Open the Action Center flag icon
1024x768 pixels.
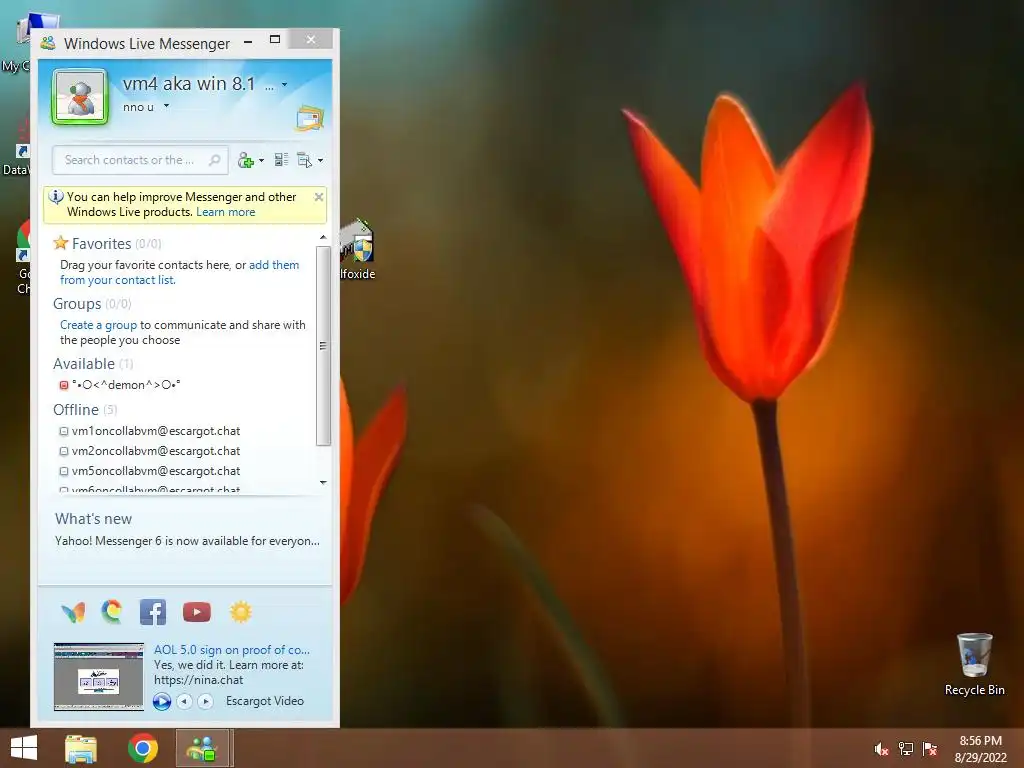pyautogui.click(x=930, y=749)
